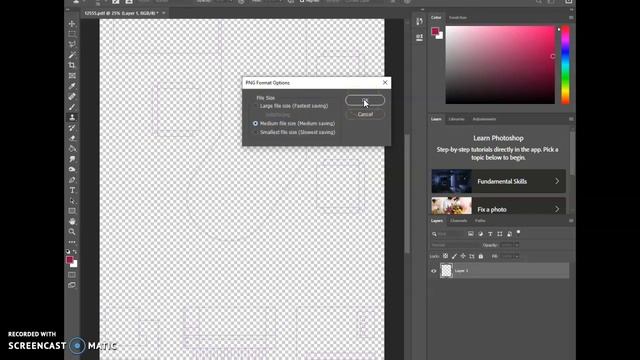Filter layers by shape layers icon
The width and height of the screenshot is (640, 360).
[x=500, y=234]
